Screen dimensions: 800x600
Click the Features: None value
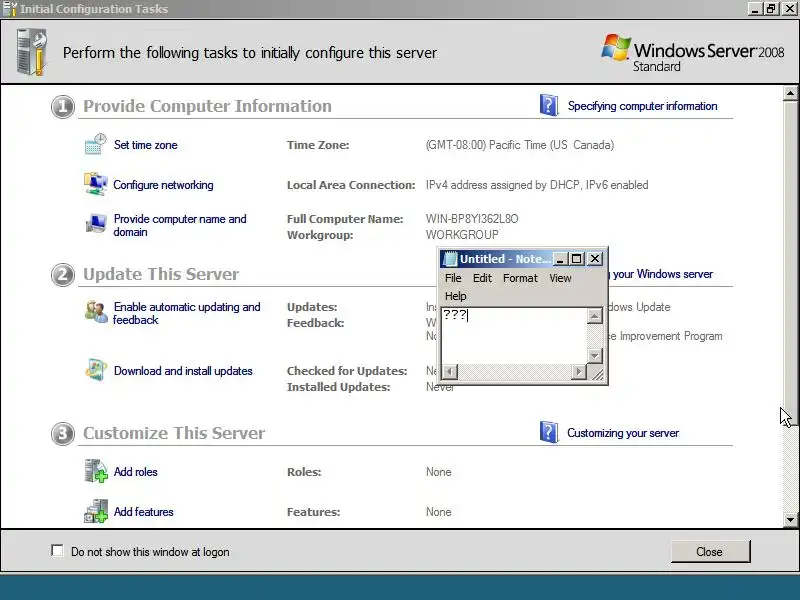(438, 512)
